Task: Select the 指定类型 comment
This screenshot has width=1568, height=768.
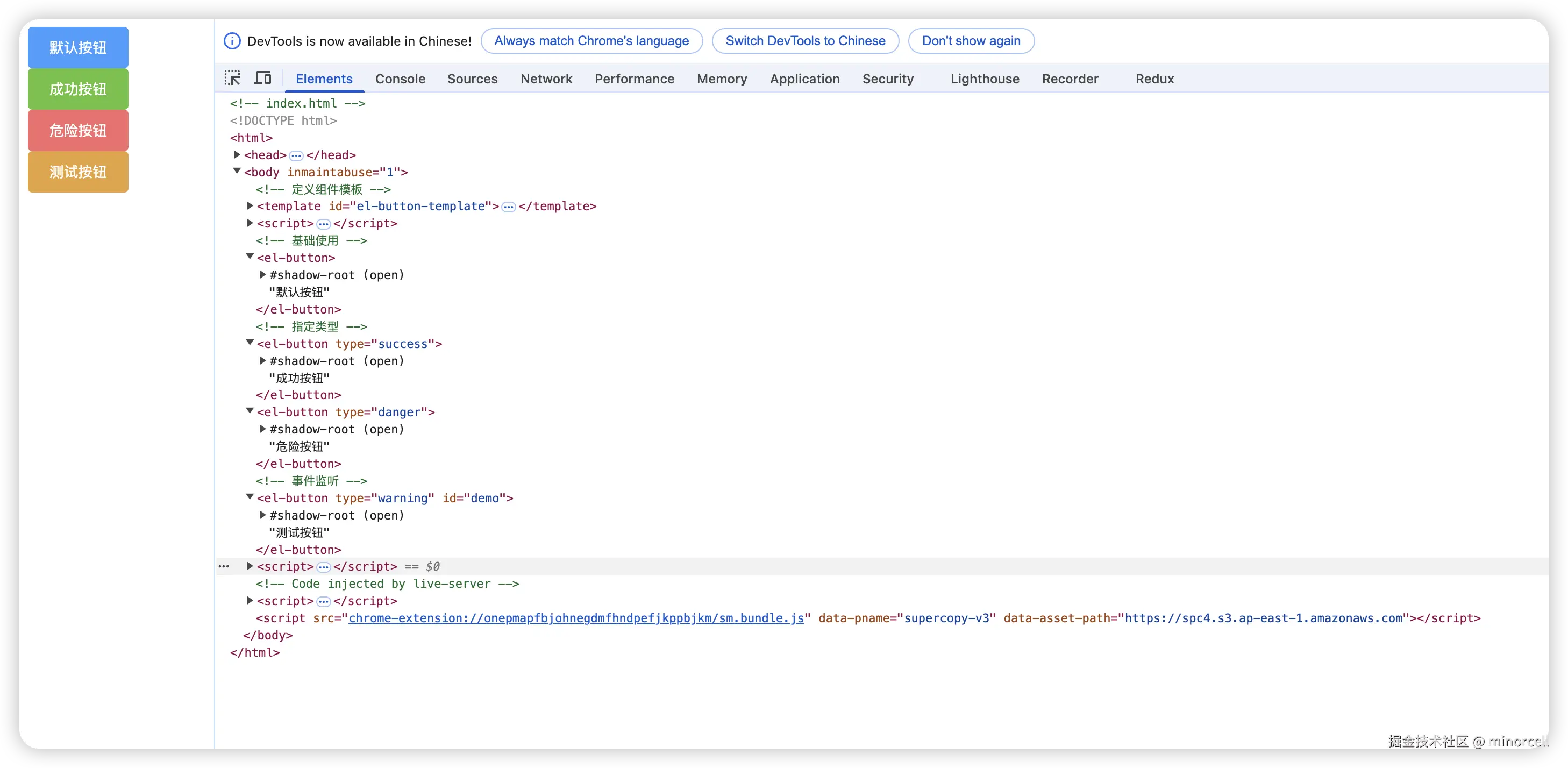Action: pos(311,326)
